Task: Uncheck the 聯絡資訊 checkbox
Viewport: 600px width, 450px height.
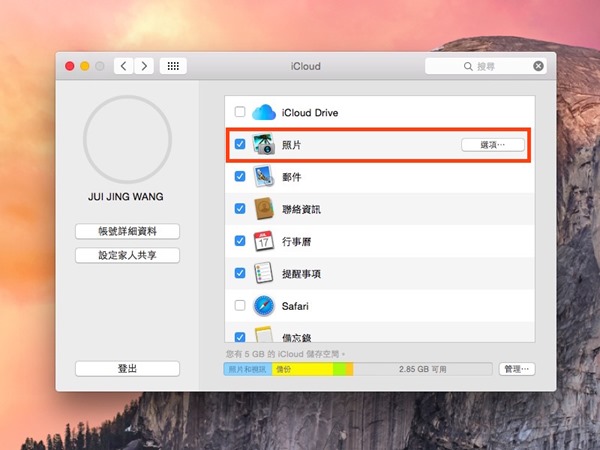Action: pyautogui.click(x=240, y=209)
